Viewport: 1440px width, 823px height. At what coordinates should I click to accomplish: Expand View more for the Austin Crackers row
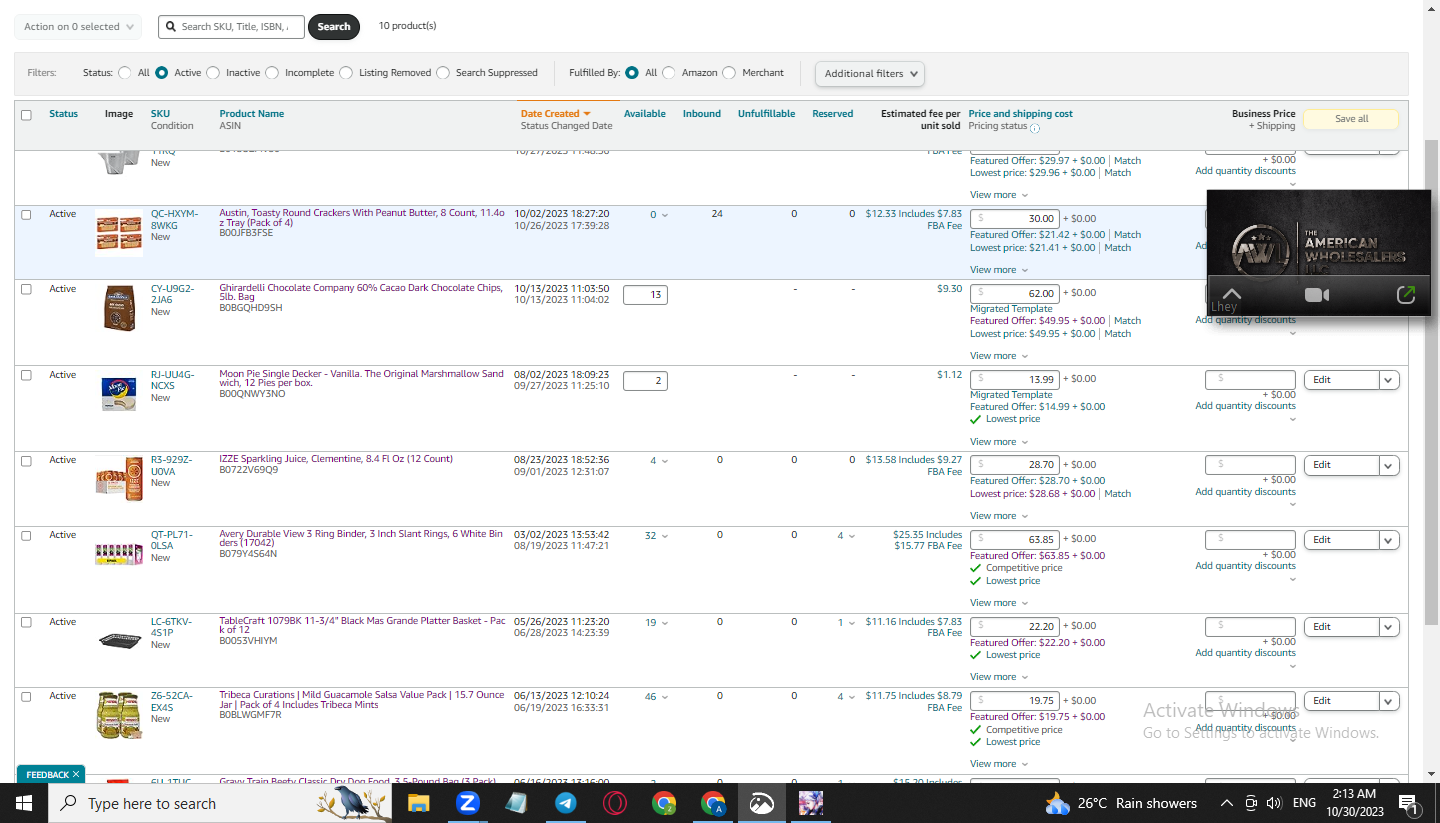[x=999, y=270]
